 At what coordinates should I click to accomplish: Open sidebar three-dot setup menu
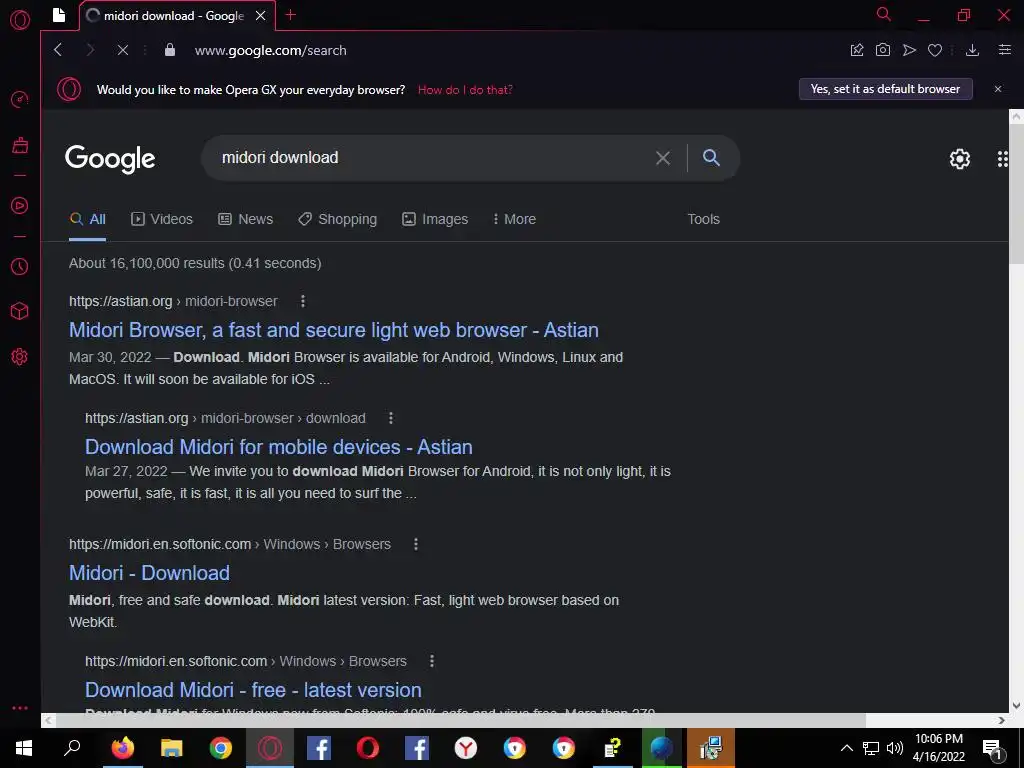click(20, 708)
